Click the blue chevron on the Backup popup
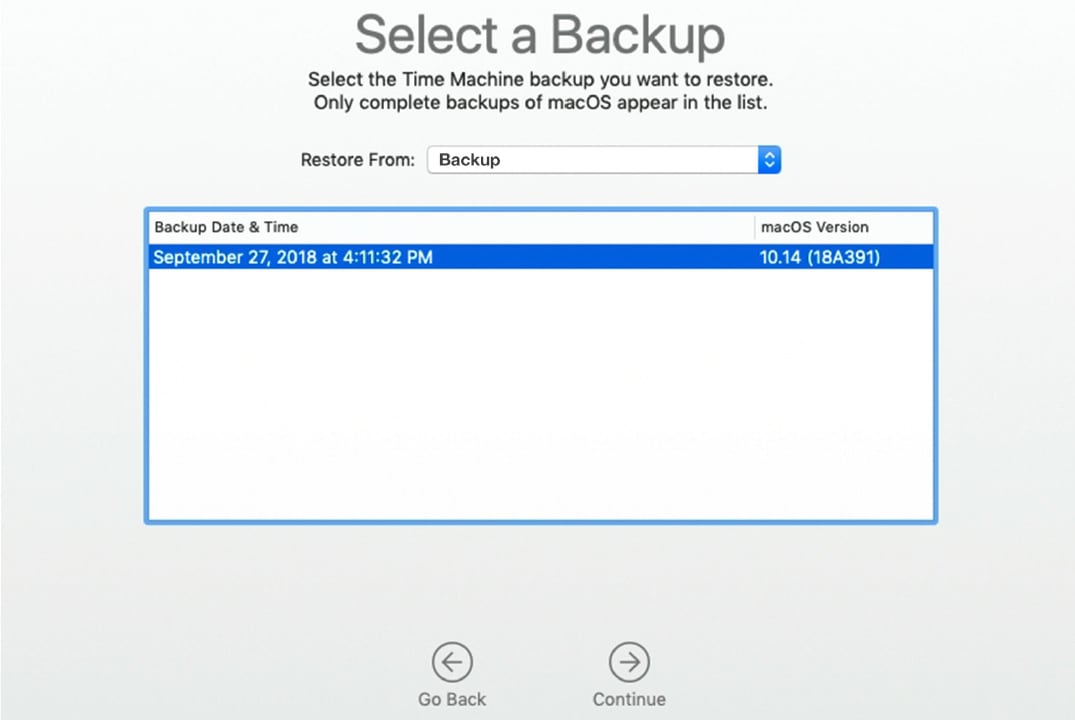 click(768, 159)
